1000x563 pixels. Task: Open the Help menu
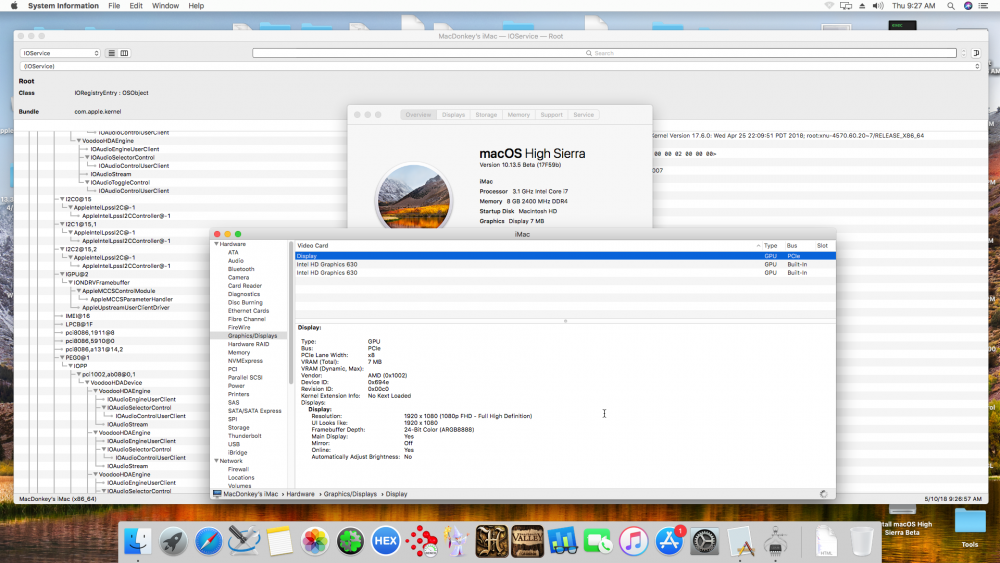pyautogui.click(x=196, y=6)
